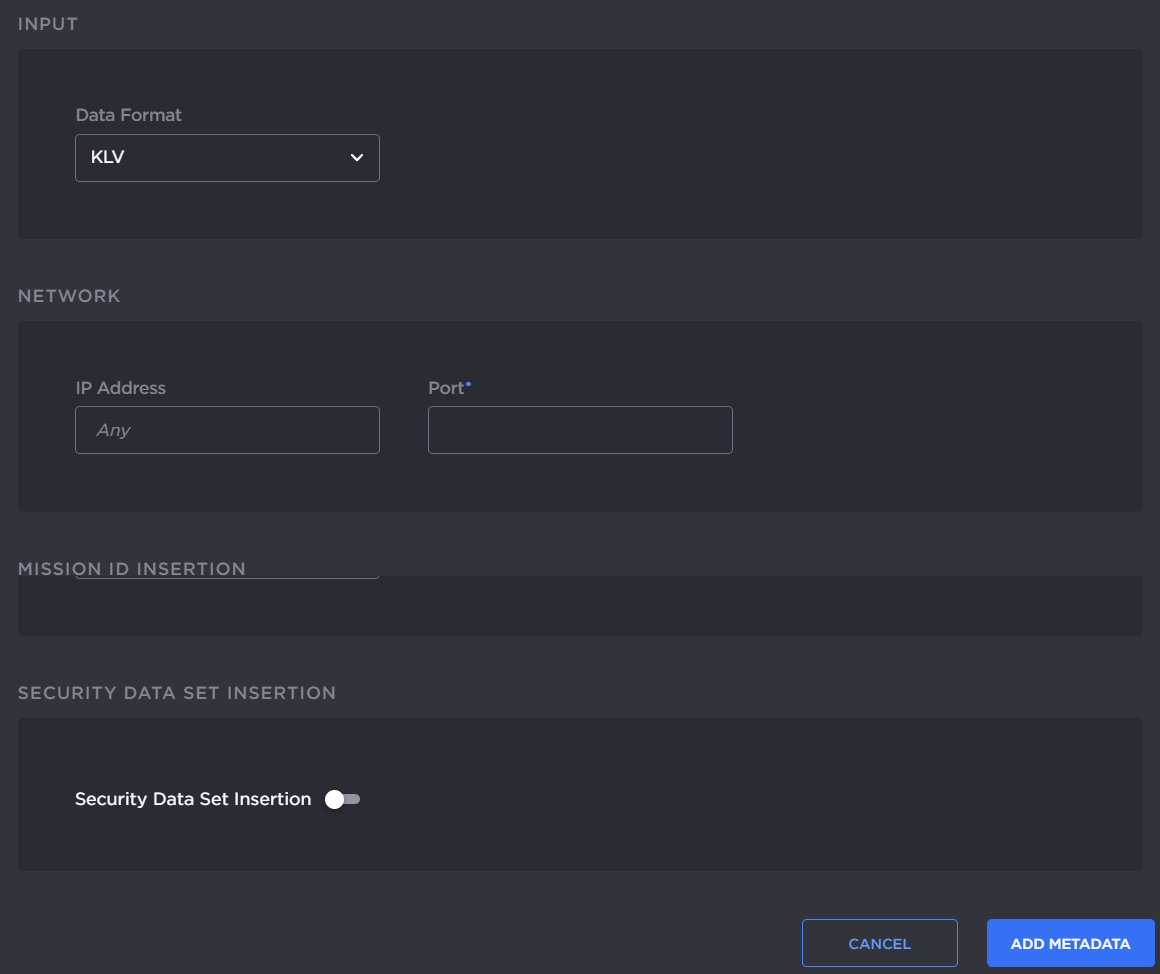Click the Port label above the field
The height and width of the screenshot is (974, 1160).
pos(446,388)
